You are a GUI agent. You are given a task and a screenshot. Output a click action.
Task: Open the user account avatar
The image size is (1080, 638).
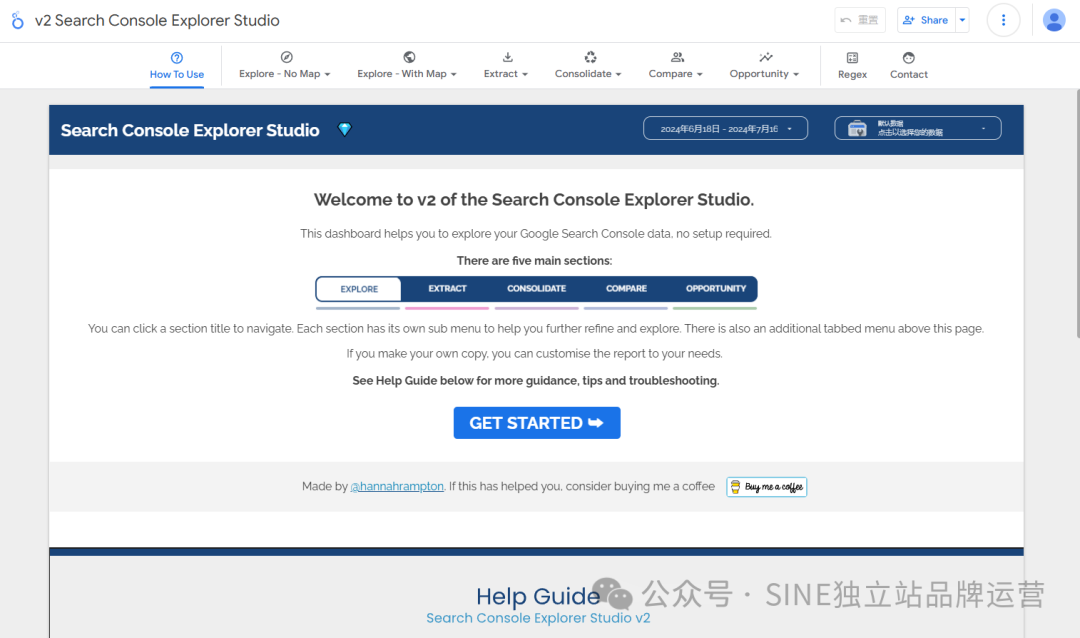1054,20
